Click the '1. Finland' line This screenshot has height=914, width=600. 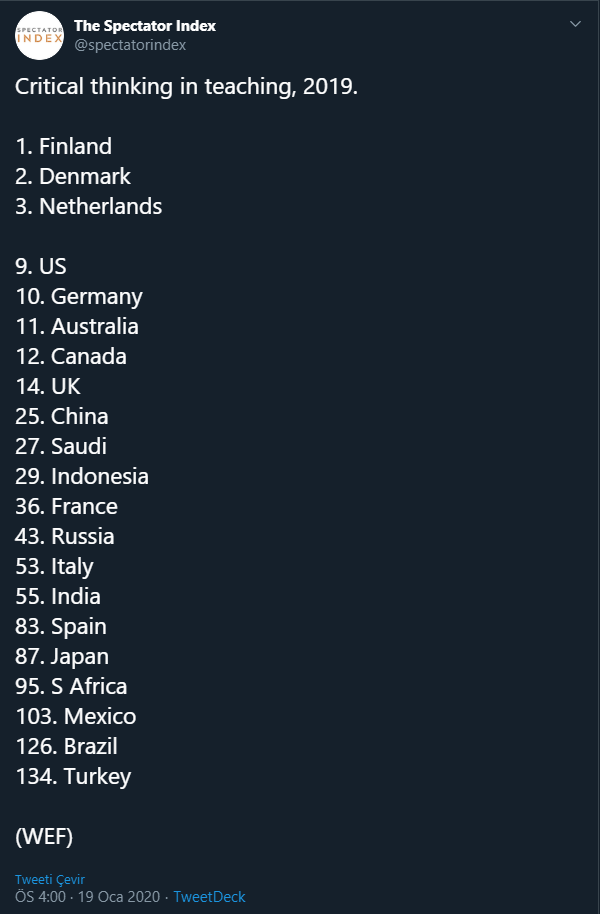tap(63, 146)
